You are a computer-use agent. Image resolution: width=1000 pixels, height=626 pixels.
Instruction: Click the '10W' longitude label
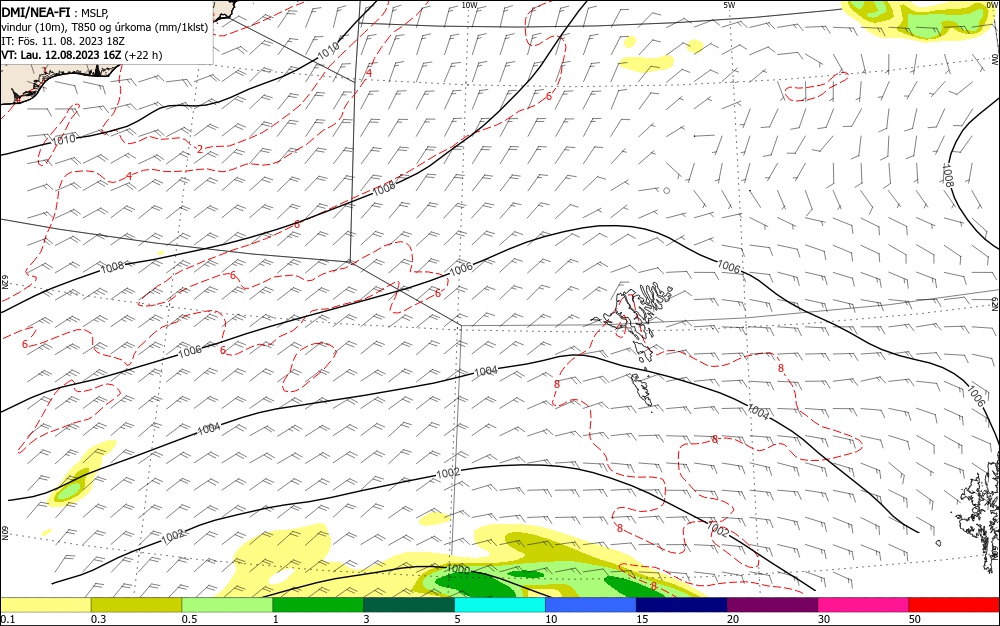coord(469,5)
